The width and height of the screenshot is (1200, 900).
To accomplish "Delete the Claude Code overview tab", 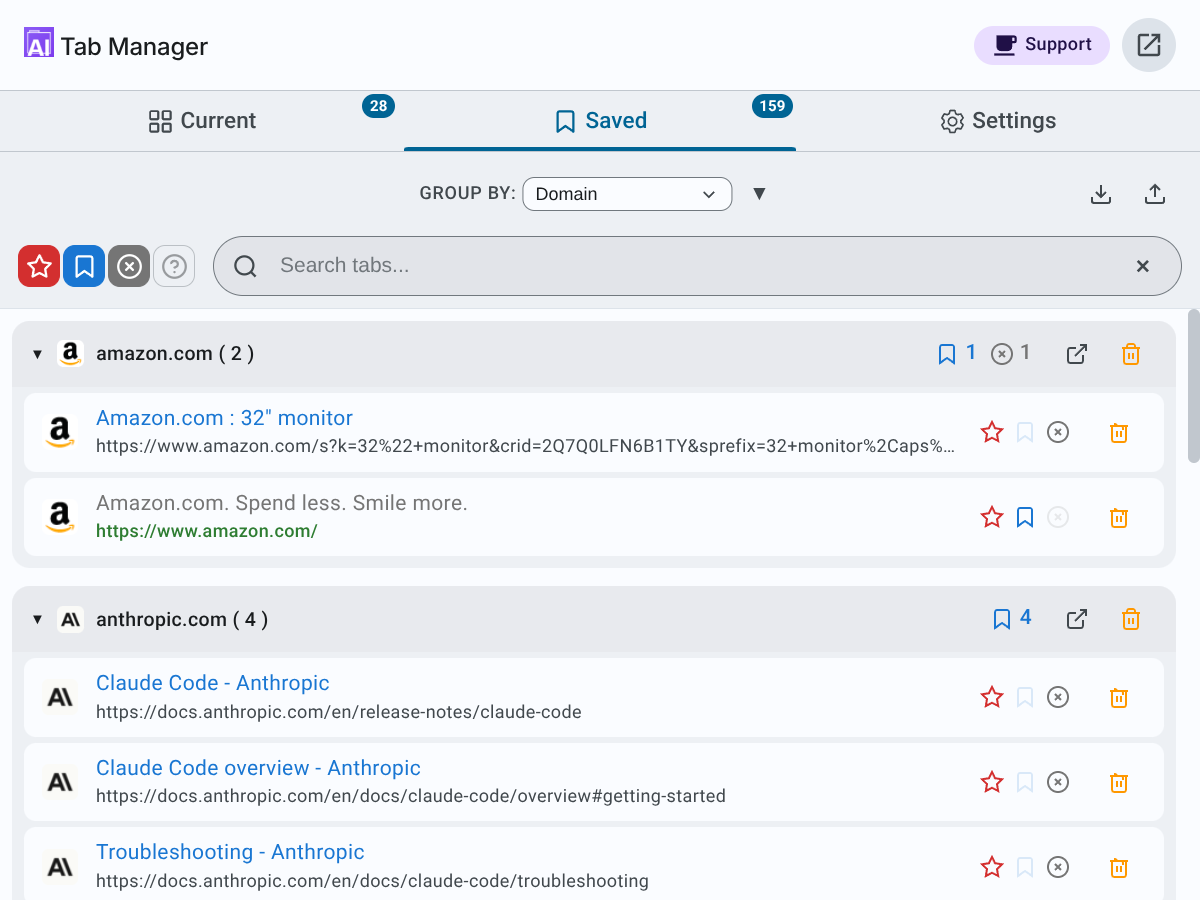I will point(1119,783).
